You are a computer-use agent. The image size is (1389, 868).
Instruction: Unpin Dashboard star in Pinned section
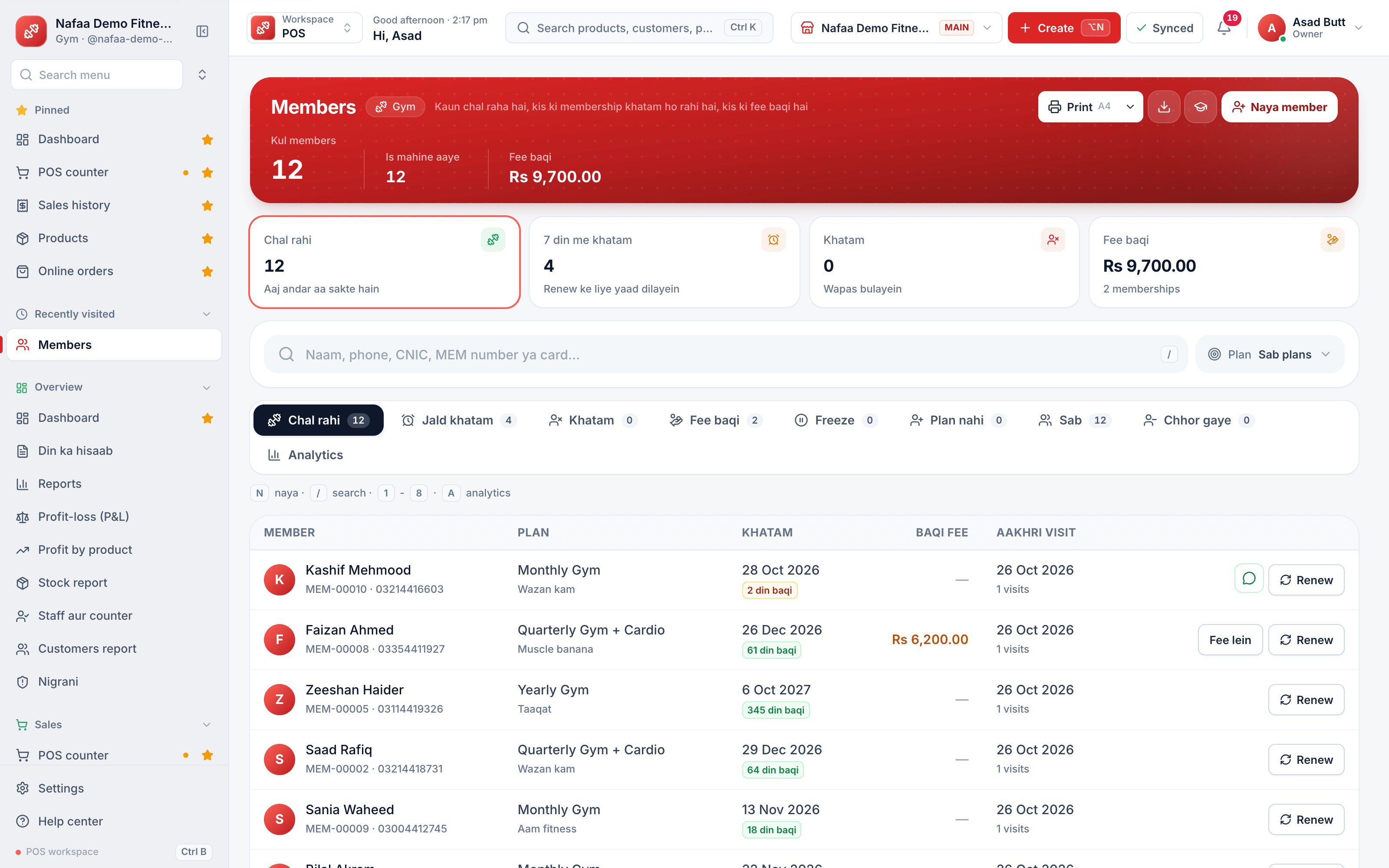[207, 139]
